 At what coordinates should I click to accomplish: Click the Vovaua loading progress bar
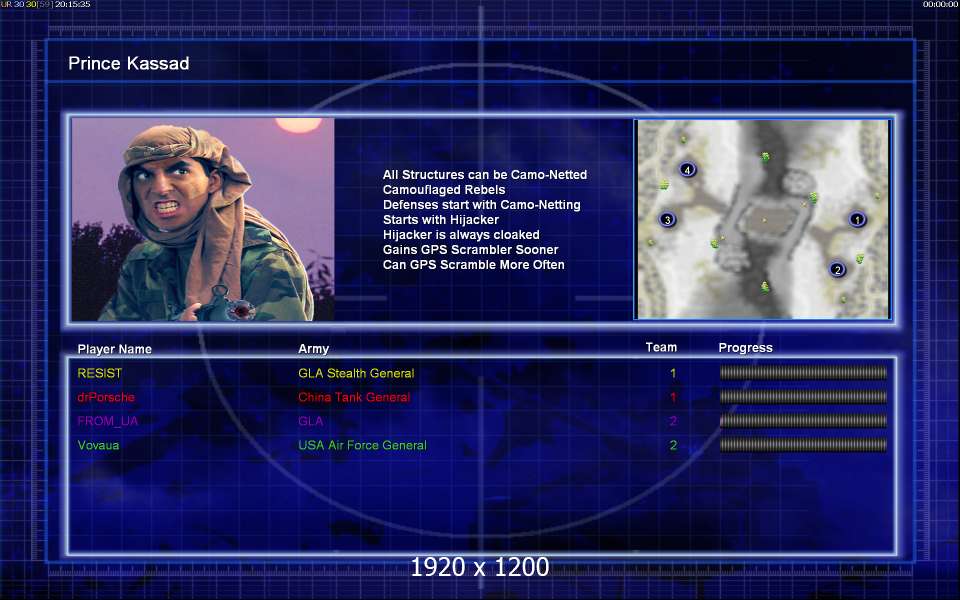point(803,445)
